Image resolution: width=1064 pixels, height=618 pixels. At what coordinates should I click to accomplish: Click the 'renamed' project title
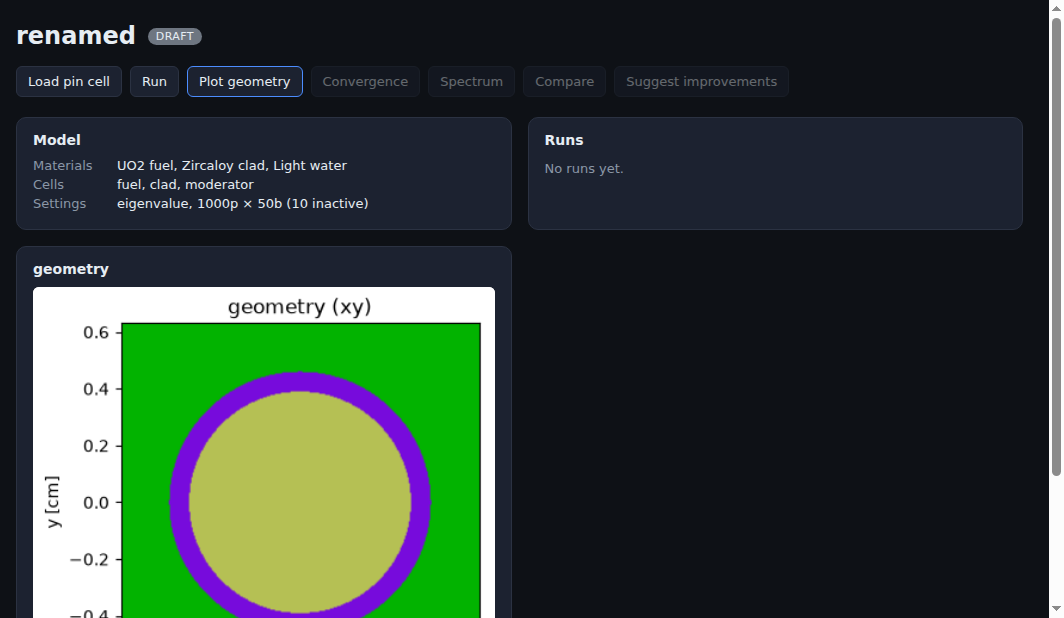pos(75,35)
